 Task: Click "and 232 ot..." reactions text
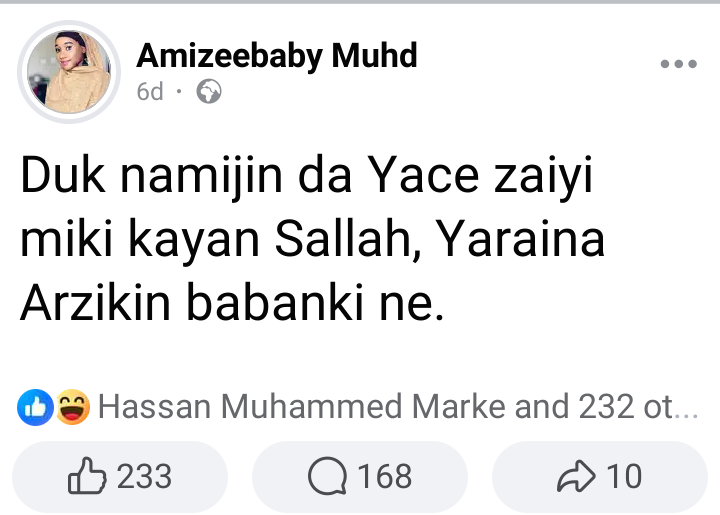tap(606, 407)
